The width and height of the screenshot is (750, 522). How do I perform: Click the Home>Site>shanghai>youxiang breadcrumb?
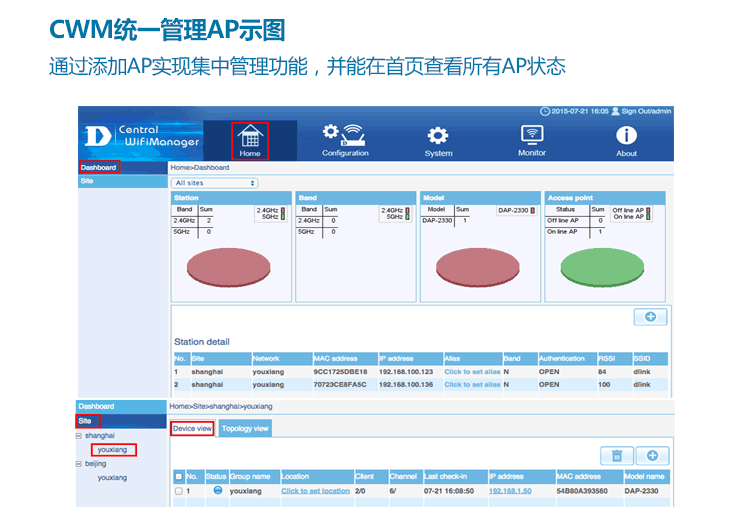coord(221,406)
